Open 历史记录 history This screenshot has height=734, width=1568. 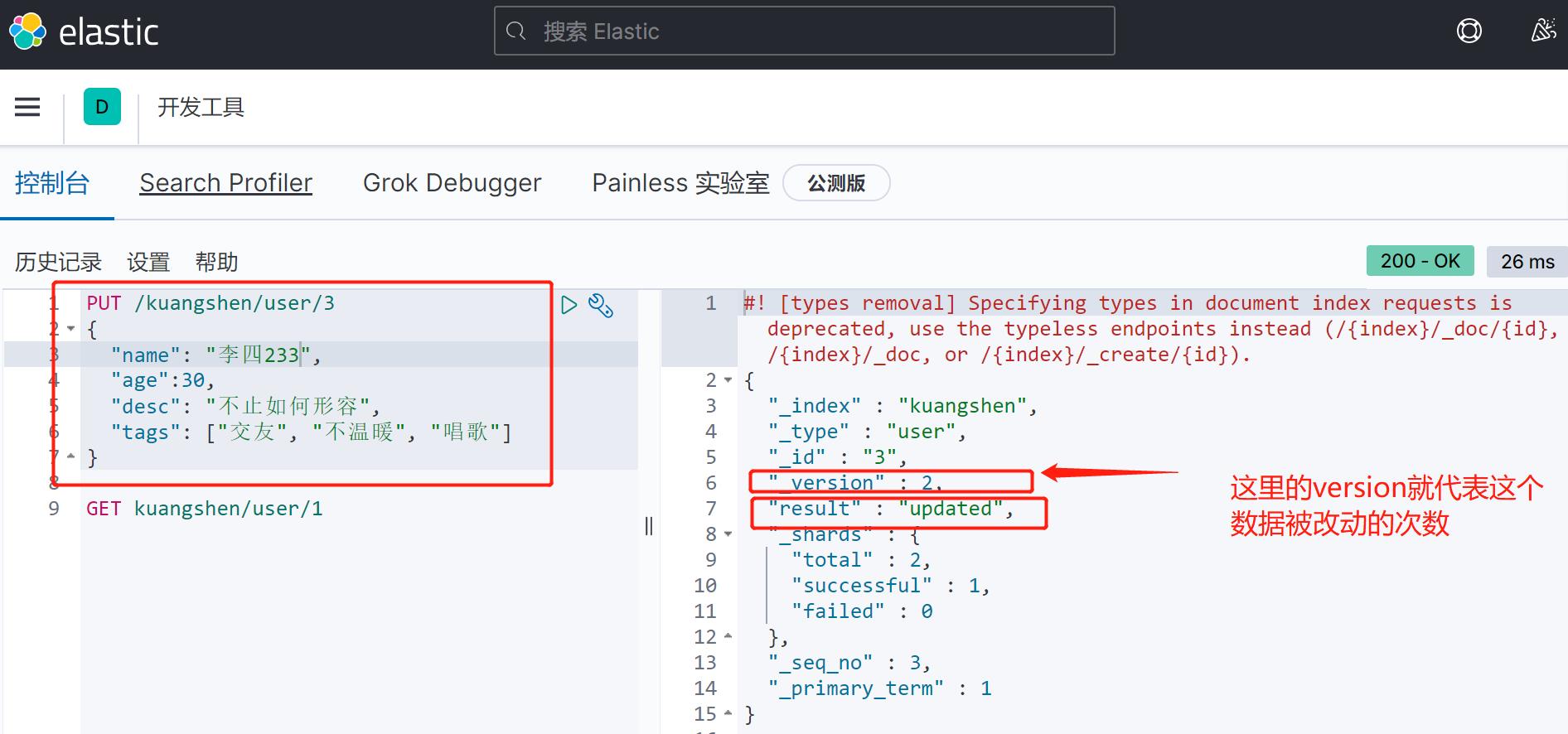tap(58, 262)
